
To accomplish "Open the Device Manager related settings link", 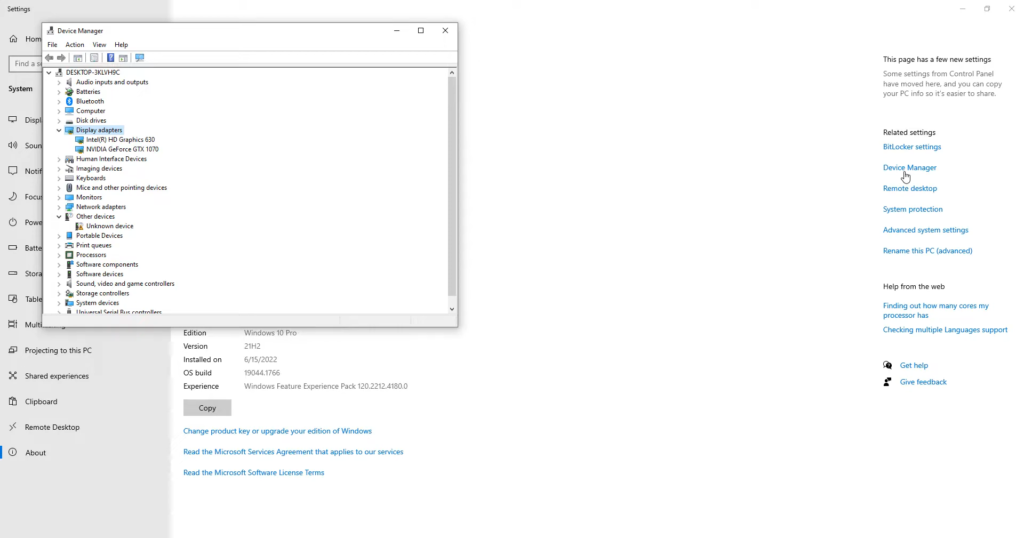I will coord(909,168).
